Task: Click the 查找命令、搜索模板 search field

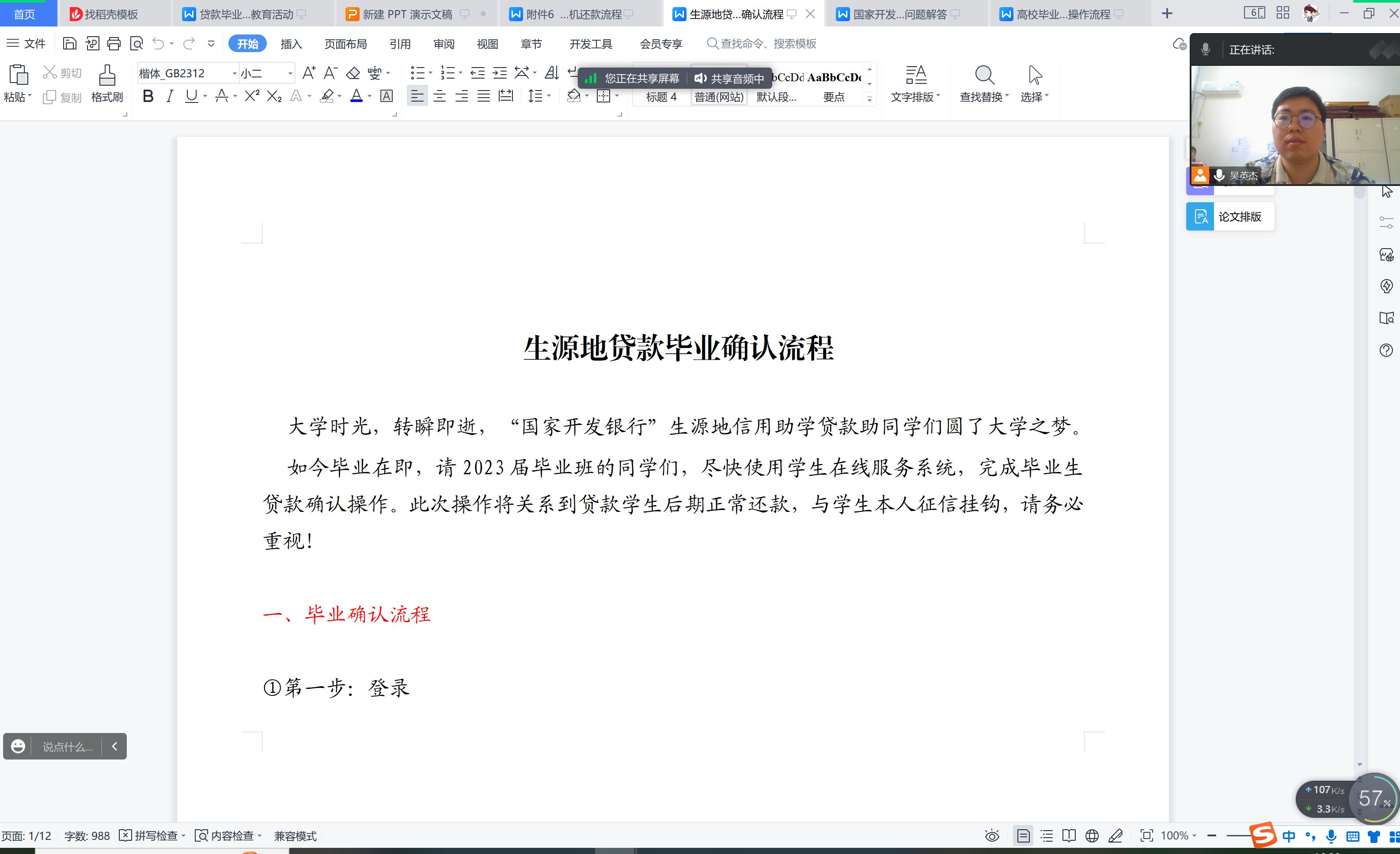Action: [768, 44]
